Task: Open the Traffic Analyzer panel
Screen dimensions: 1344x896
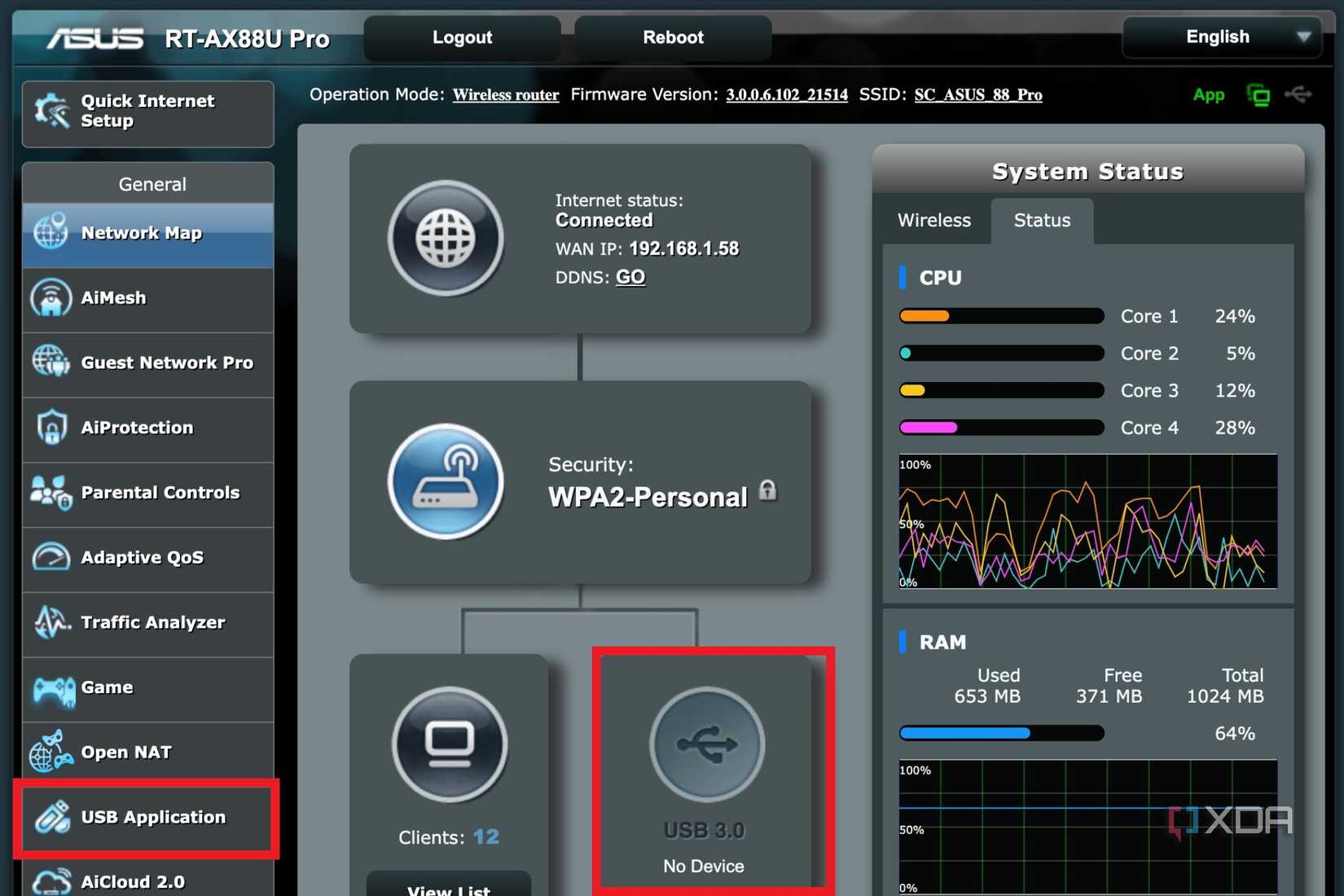Action: click(51, 621)
